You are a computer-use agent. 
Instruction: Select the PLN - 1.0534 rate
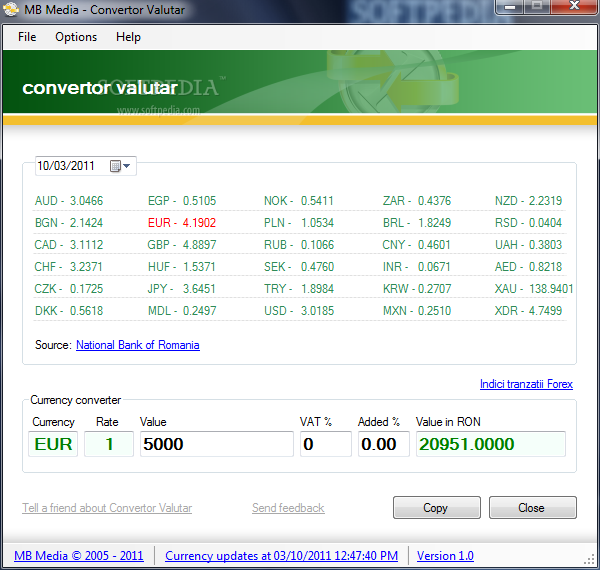click(299, 223)
